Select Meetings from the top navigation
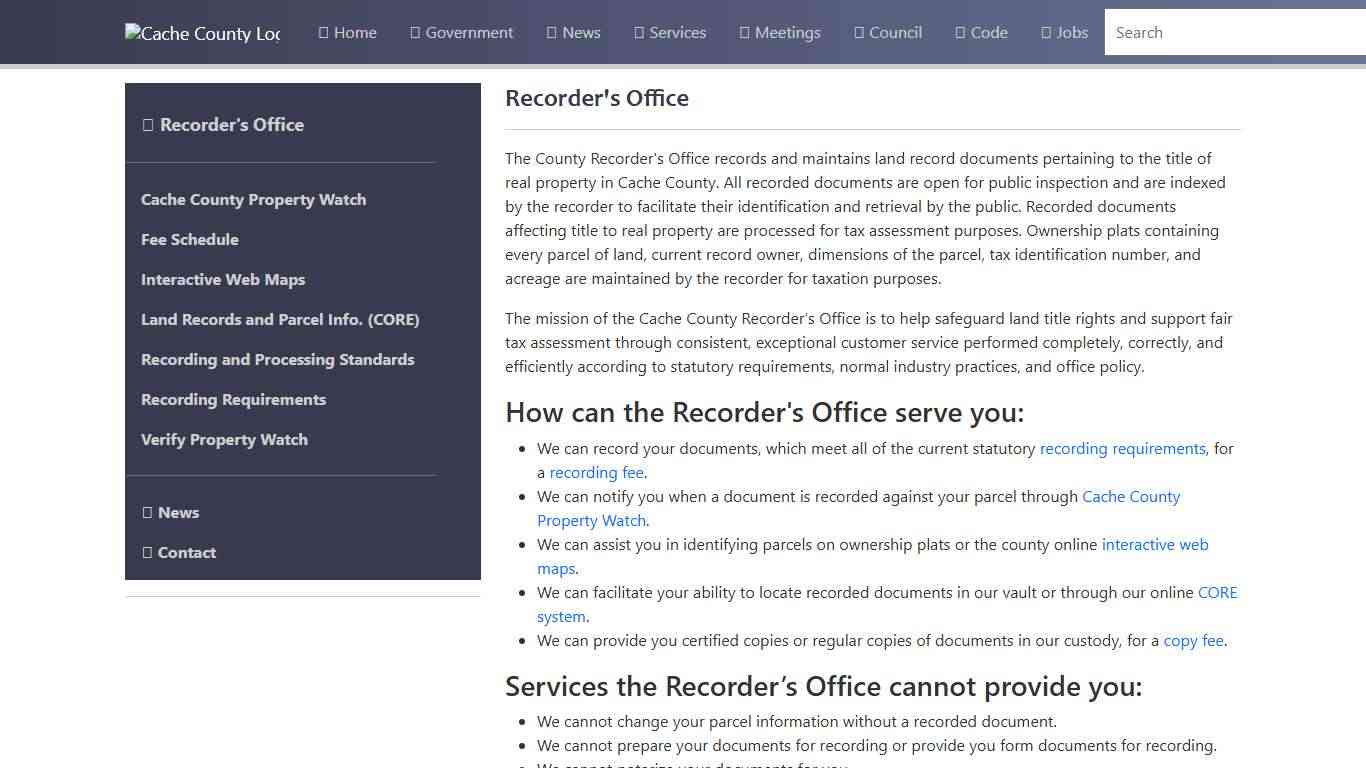Viewport: 1366px width, 768px height. click(x=786, y=32)
